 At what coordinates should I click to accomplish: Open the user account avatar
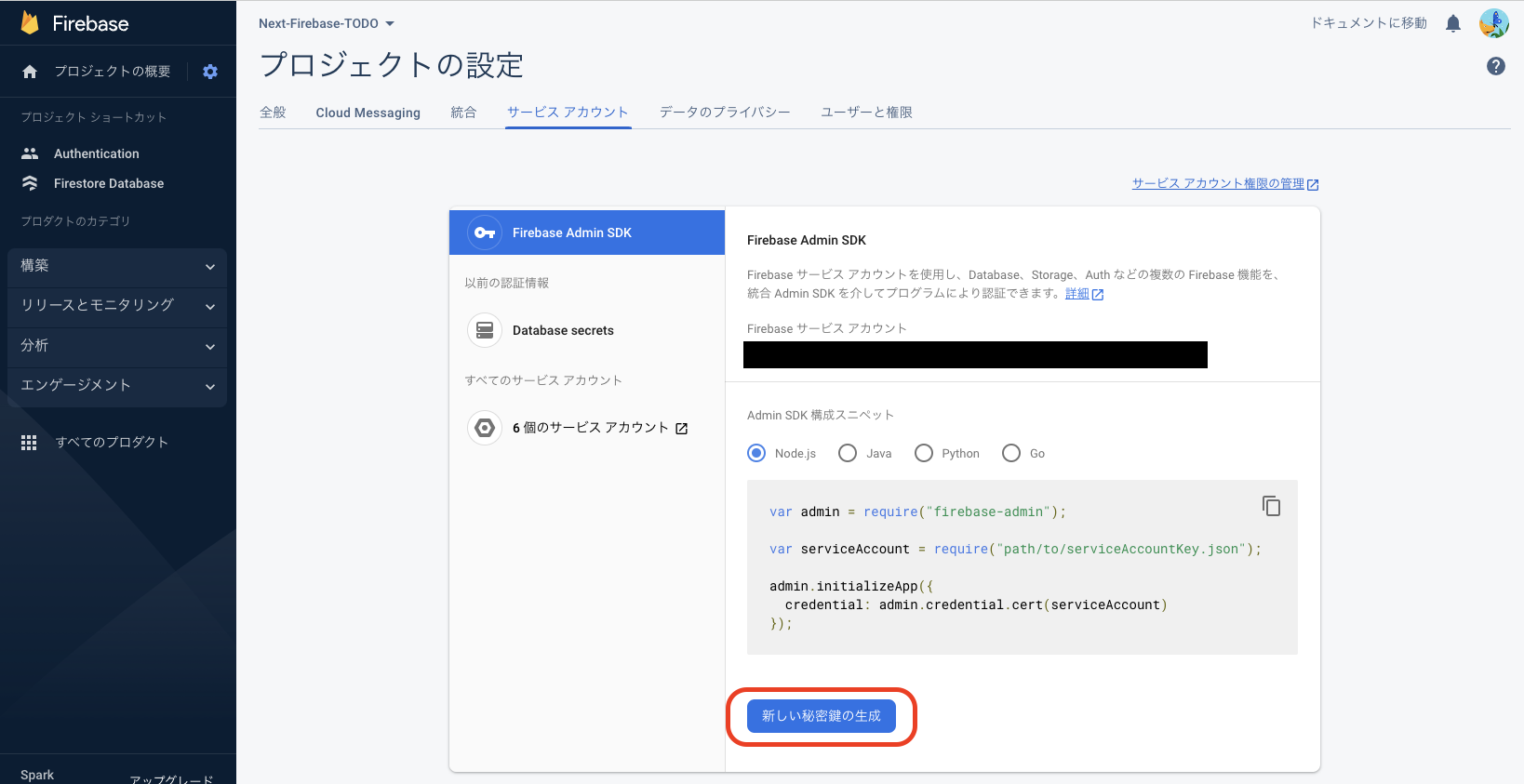(x=1494, y=23)
